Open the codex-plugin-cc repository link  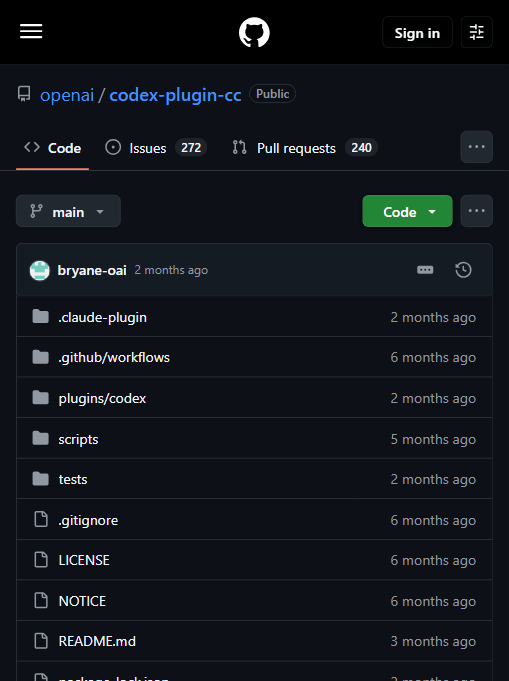click(175, 95)
